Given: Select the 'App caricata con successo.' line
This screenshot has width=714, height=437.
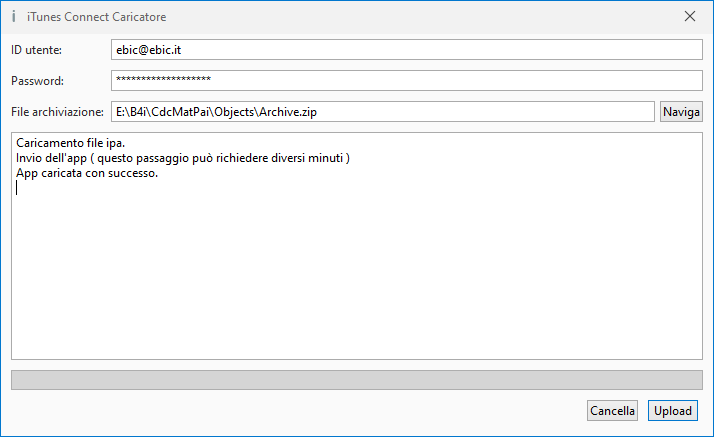Looking at the screenshot, I should [x=87, y=173].
